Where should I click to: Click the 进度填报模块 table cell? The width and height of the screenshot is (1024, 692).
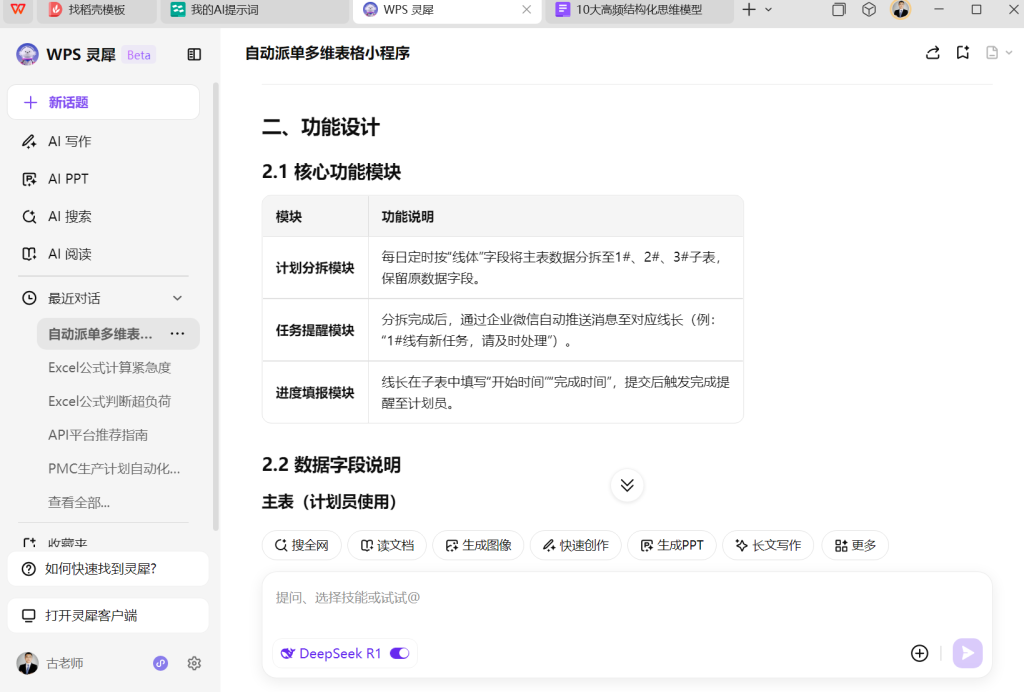[x=315, y=393]
